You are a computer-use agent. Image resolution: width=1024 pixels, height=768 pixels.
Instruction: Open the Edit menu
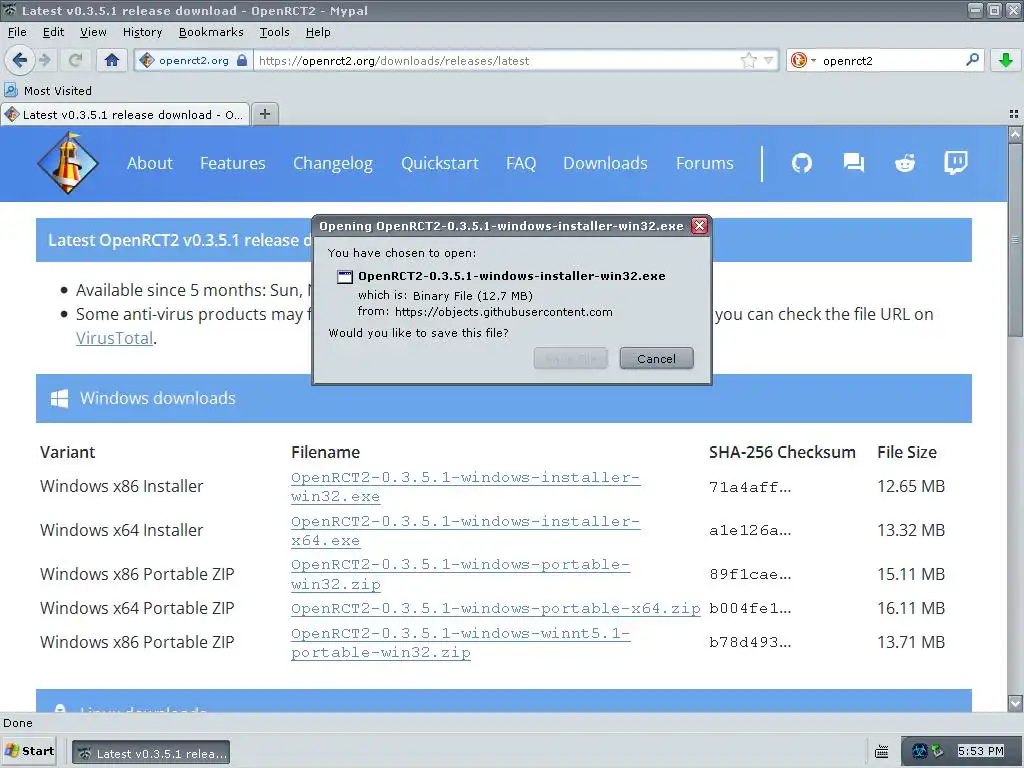[x=53, y=32]
